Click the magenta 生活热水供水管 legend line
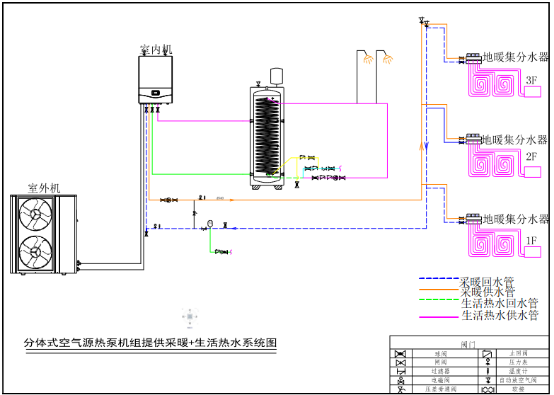This screenshot has width=554, height=395. pyautogui.click(x=438, y=317)
